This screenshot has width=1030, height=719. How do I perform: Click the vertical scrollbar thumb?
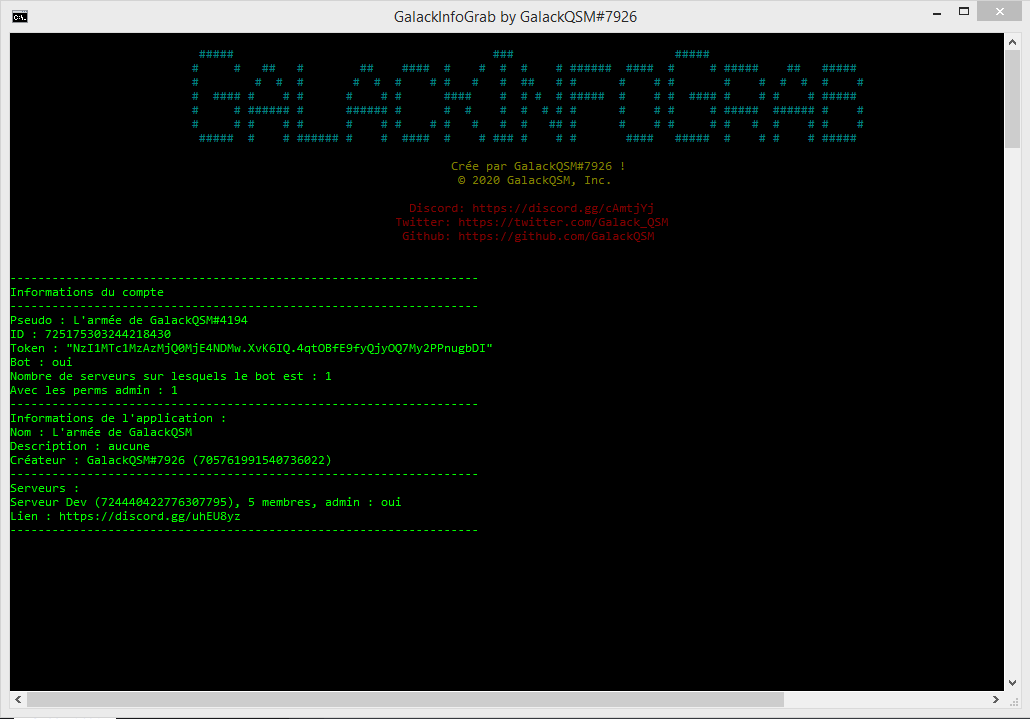point(1012,98)
